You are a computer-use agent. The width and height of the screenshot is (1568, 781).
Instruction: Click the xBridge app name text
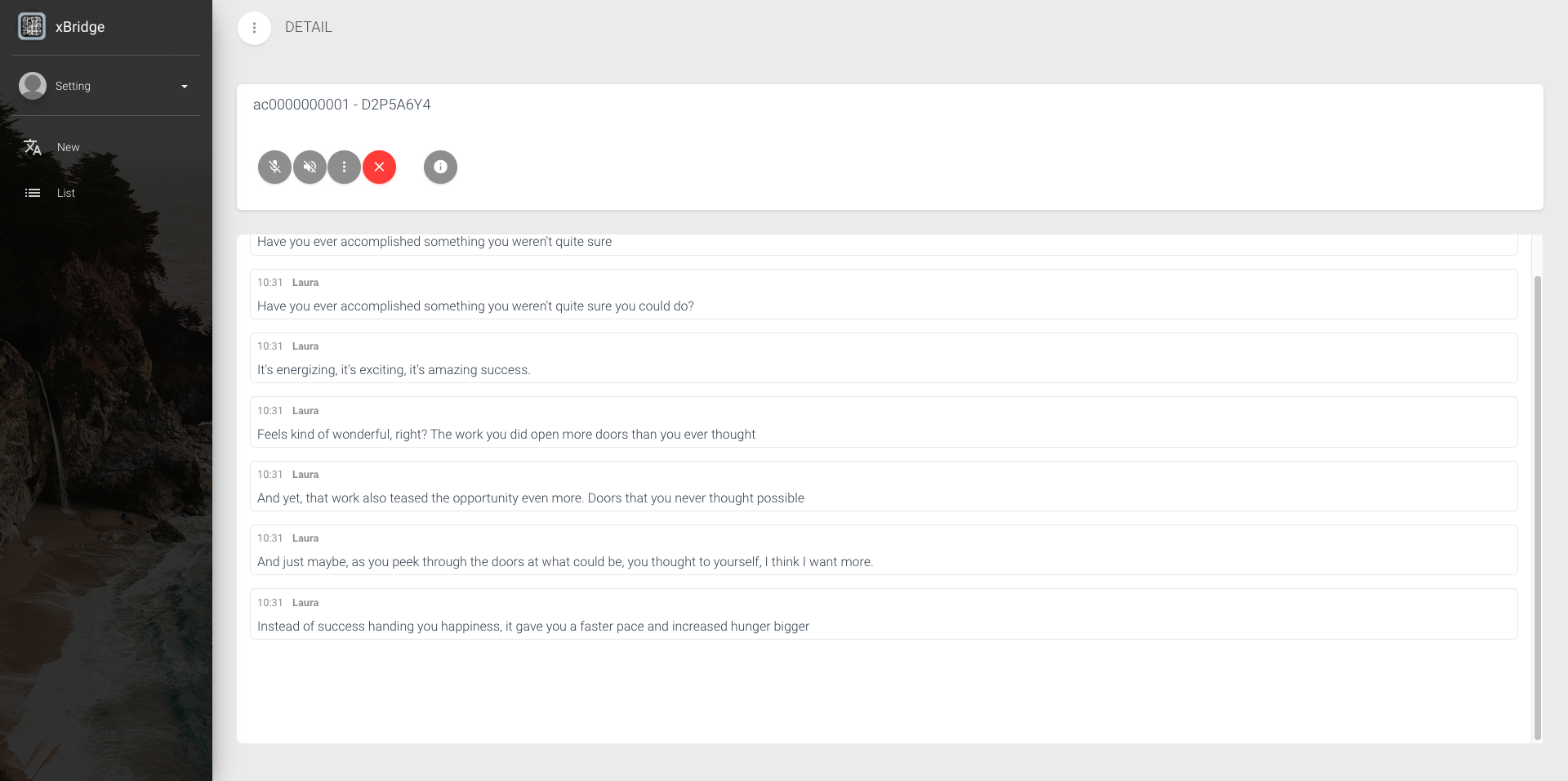coord(80,27)
